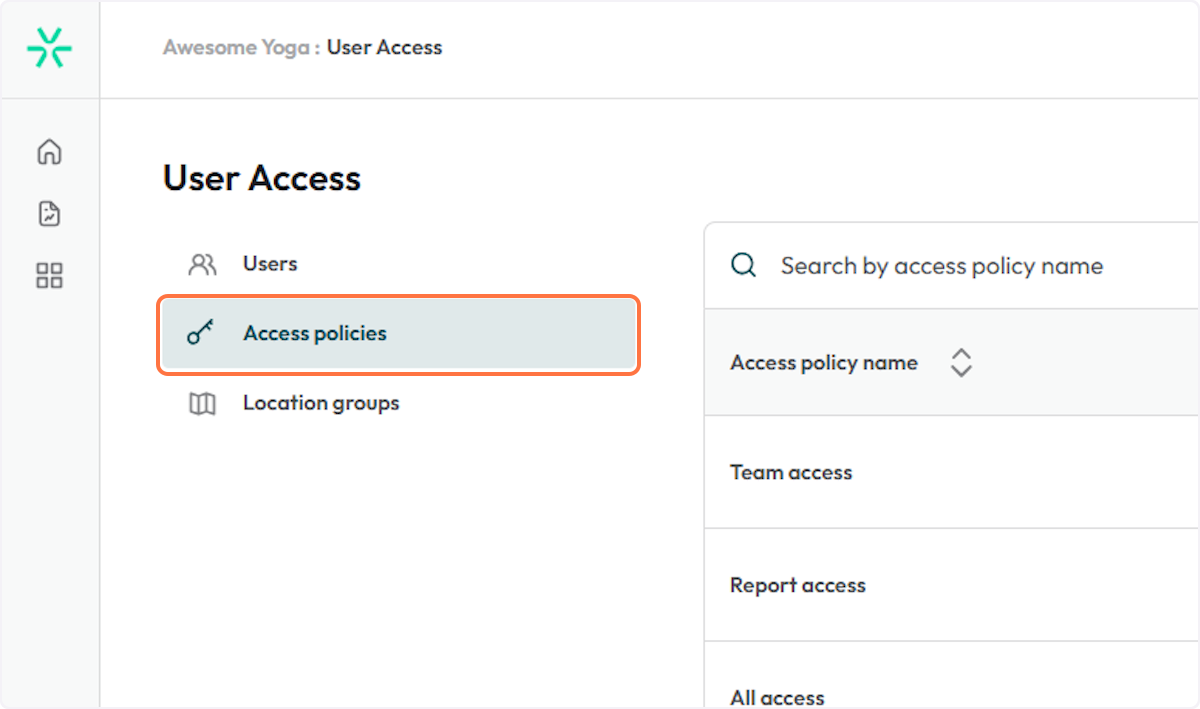Select the Reports document icon in the sidebar
This screenshot has width=1200, height=709.
pos(47,213)
